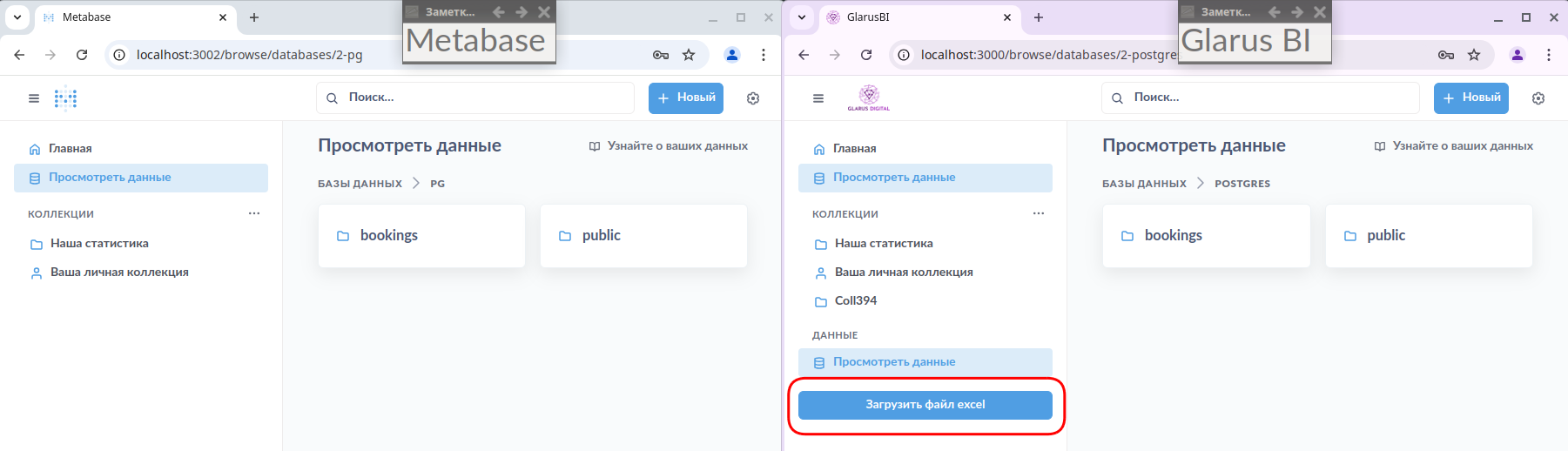Go back in the Metabase browser window
1568x451 pixels.
point(19,55)
